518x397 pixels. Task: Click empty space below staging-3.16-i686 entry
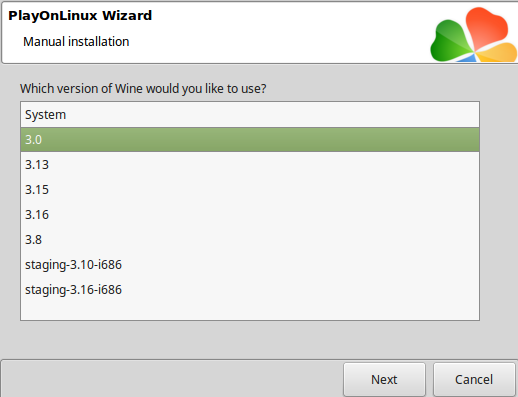tap(250, 311)
